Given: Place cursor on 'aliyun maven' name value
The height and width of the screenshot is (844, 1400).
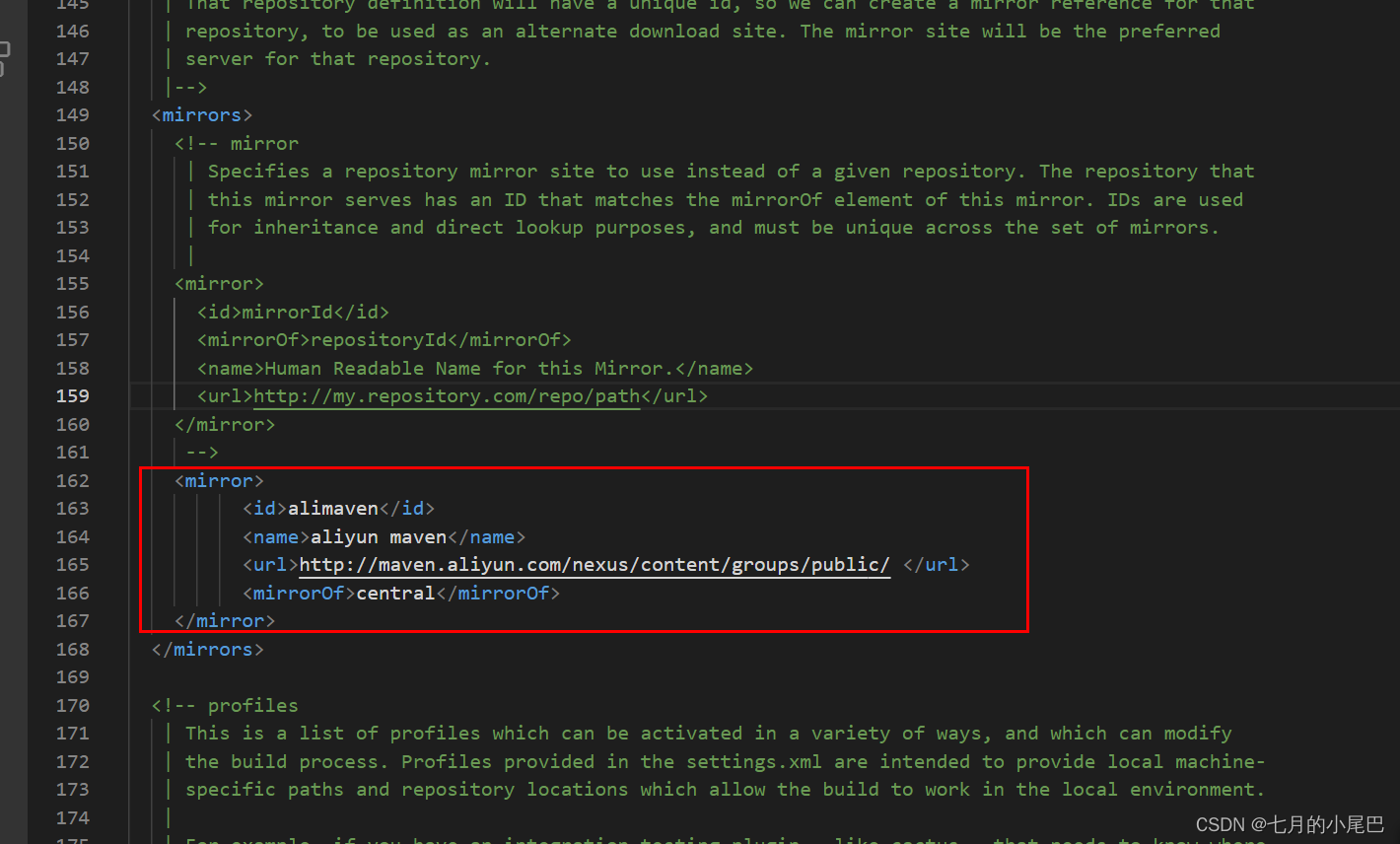Looking at the screenshot, I should pyautogui.click(x=379, y=537).
